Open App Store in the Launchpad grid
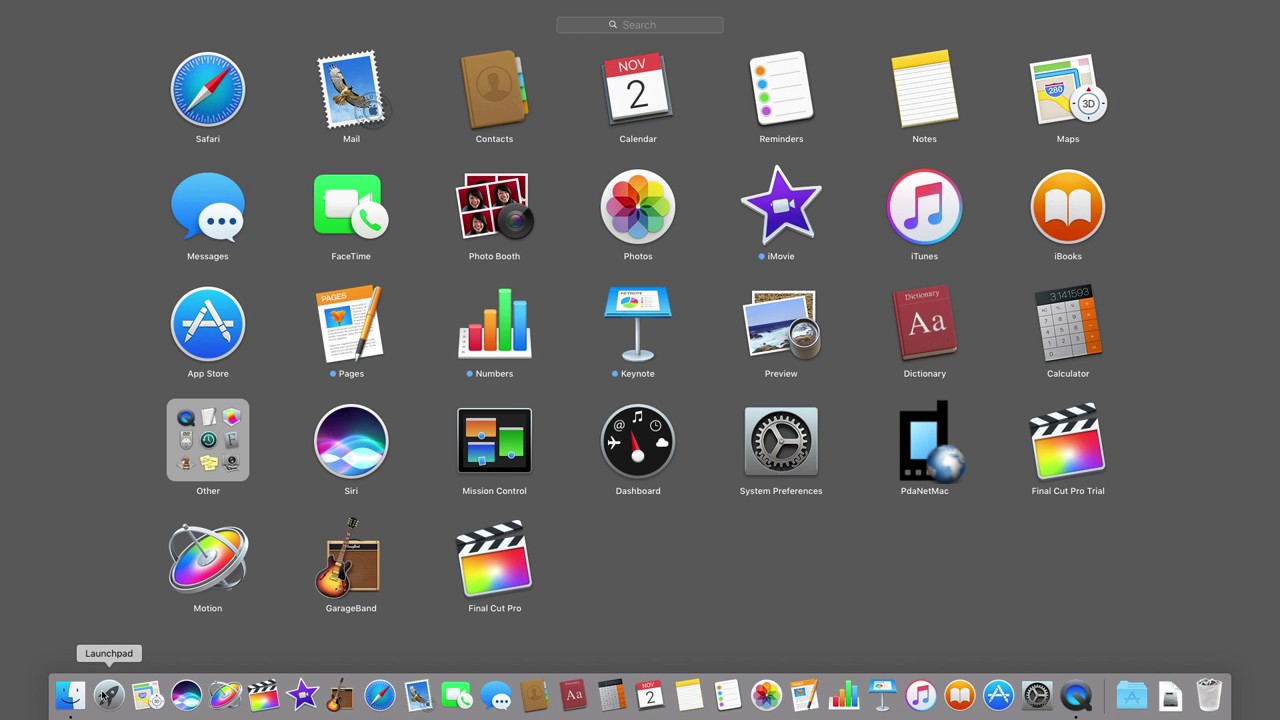The width and height of the screenshot is (1280, 720). point(208,324)
